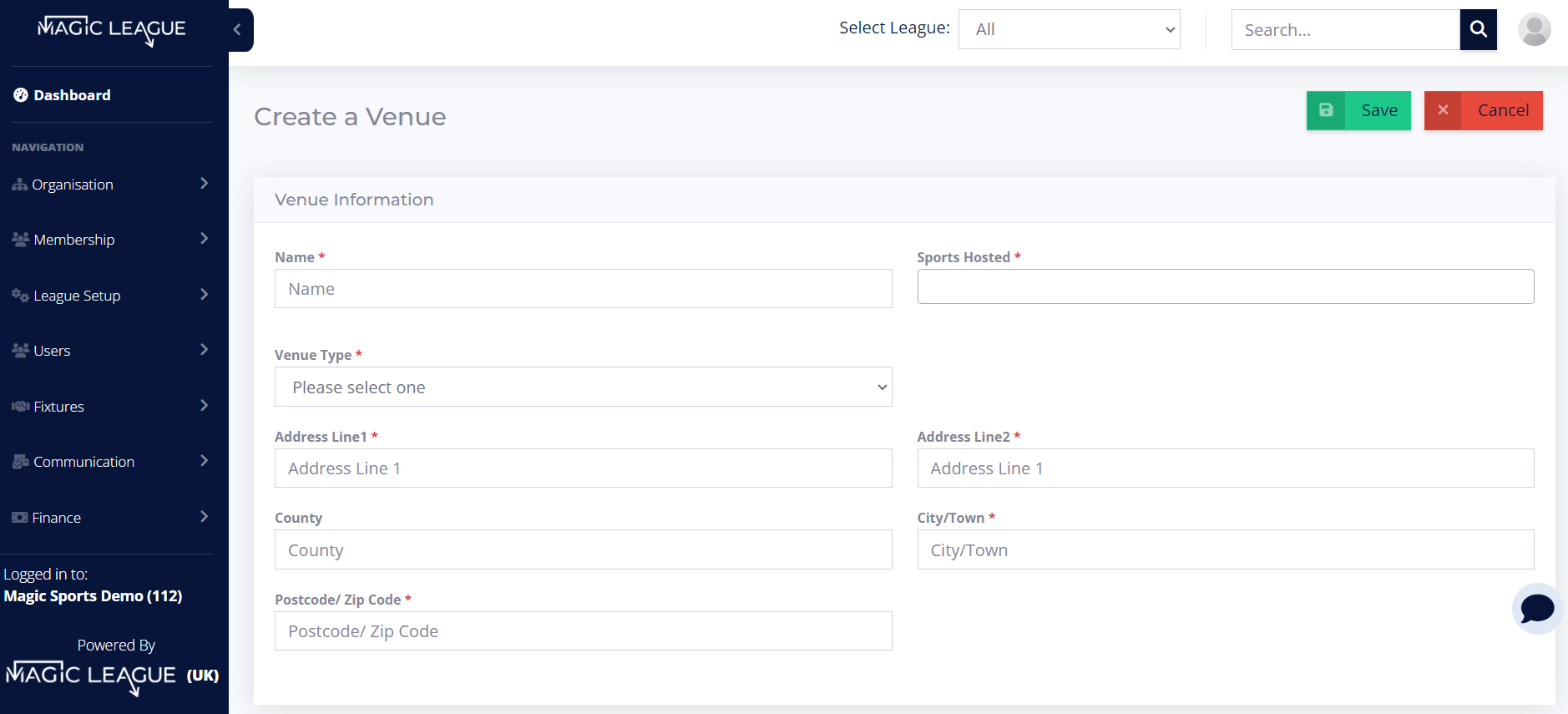Expand the Organisation menu chevron
The height and width of the screenshot is (714, 1568).
point(204,184)
